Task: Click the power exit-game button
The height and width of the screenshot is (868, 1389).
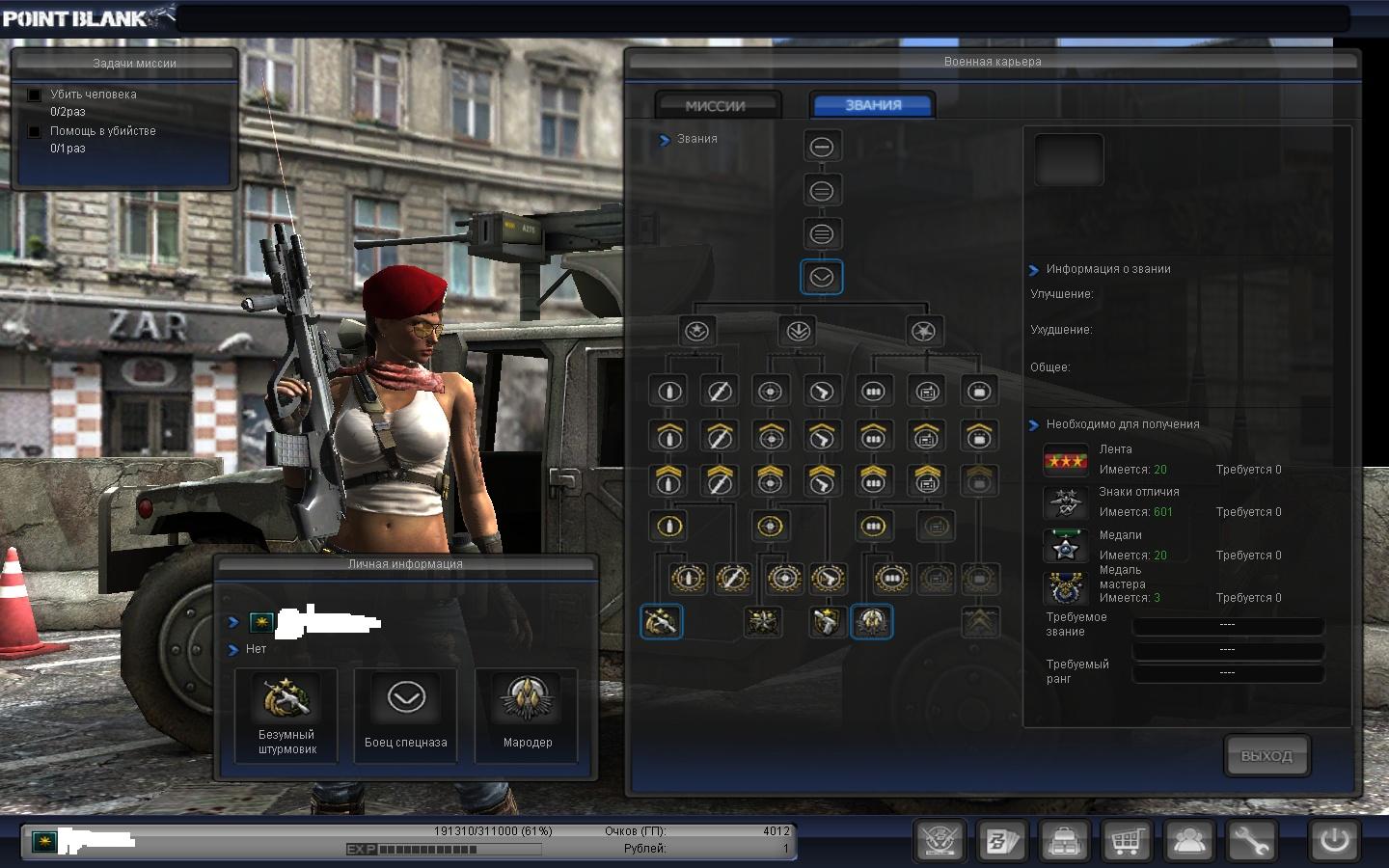Action: tap(1334, 841)
